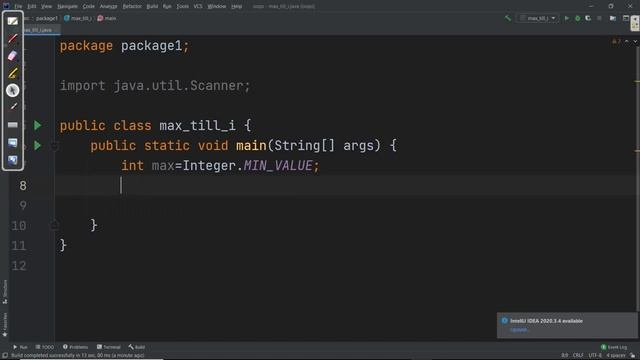Click the monitor screen icon in annotation bar

pyautogui.click(x=13, y=142)
